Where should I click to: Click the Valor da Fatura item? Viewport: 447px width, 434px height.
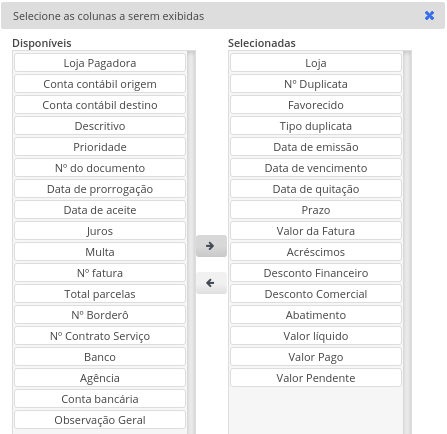tap(316, 231)
